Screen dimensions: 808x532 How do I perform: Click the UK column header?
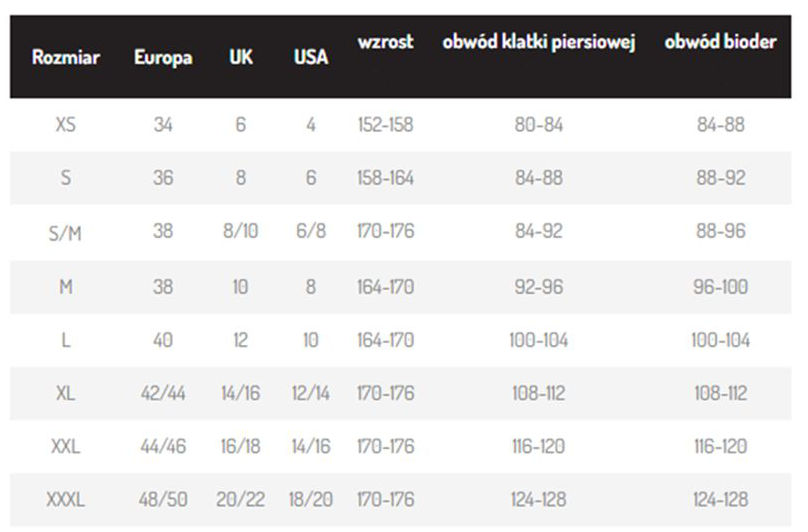coord(241,57)
